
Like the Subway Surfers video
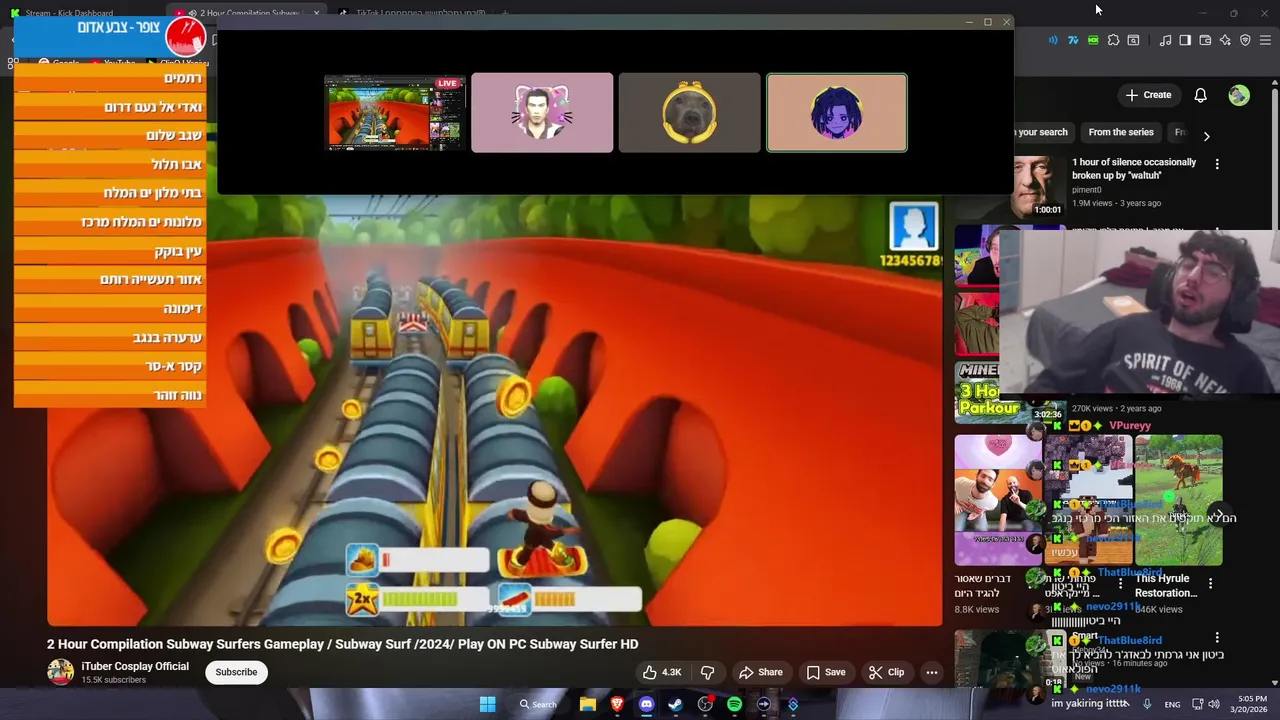(x=663, y=672)
